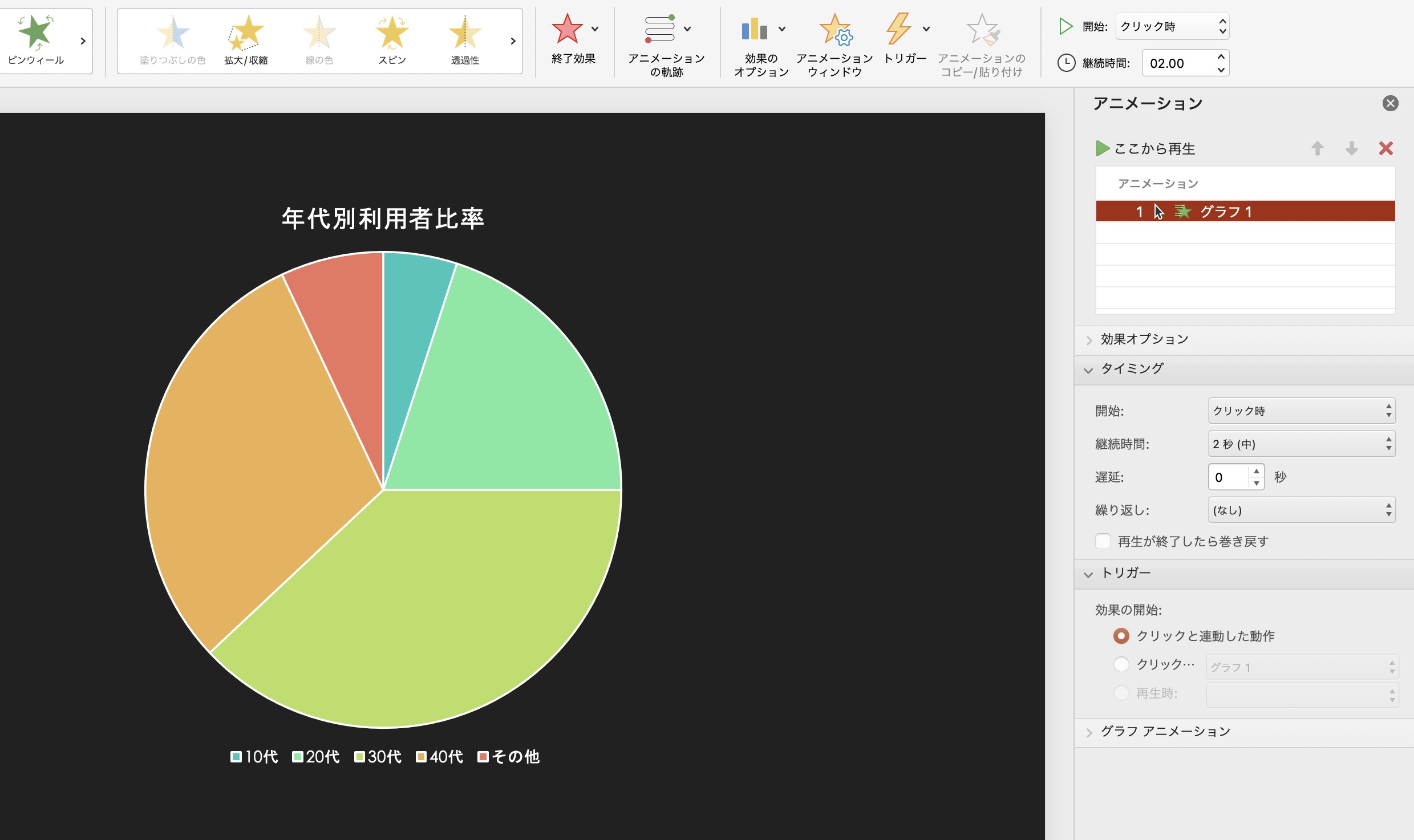Viewport: 1414px width, 840px height.
Task: Open the 終了効果 gallery
Action: click(x=574, y=40)
